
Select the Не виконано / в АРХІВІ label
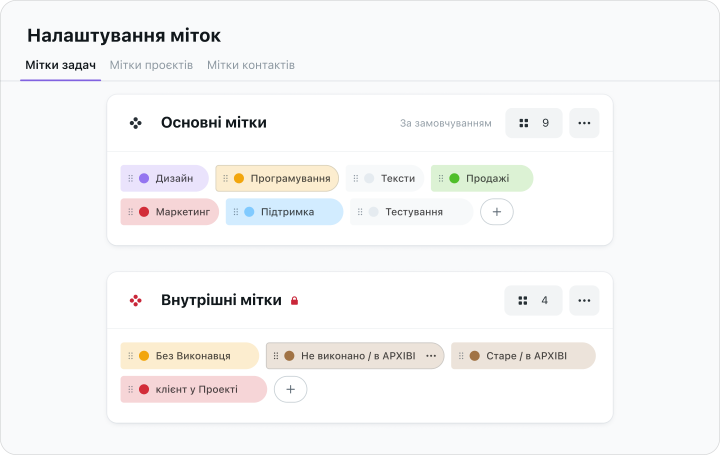[x=355, y=356]
